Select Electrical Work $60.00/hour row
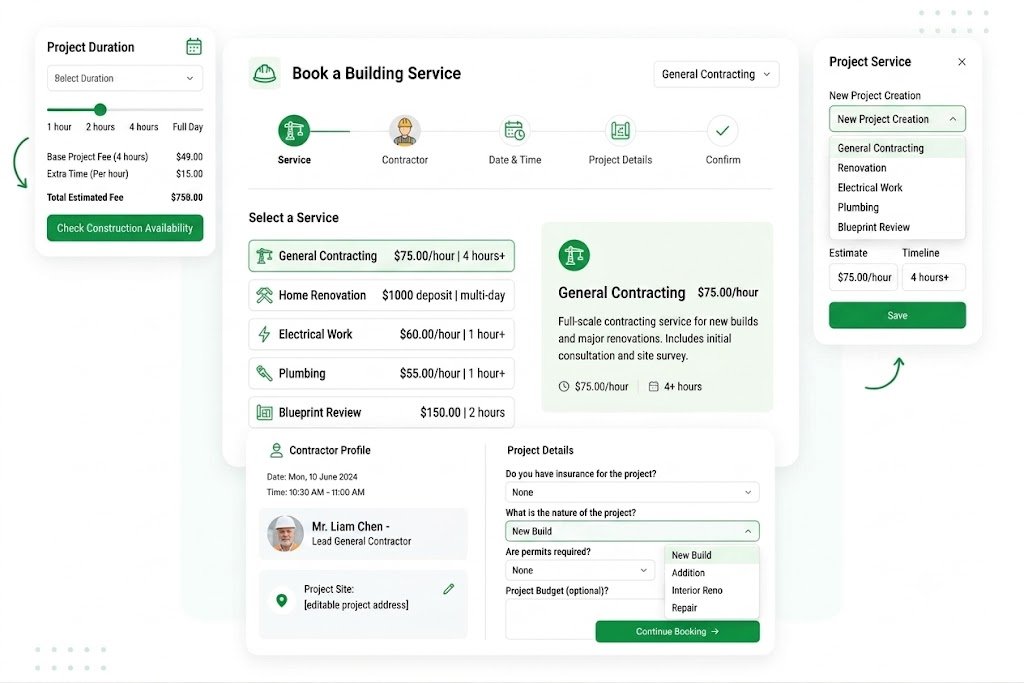Screen dimensions: 1024x683 point(381,334)
